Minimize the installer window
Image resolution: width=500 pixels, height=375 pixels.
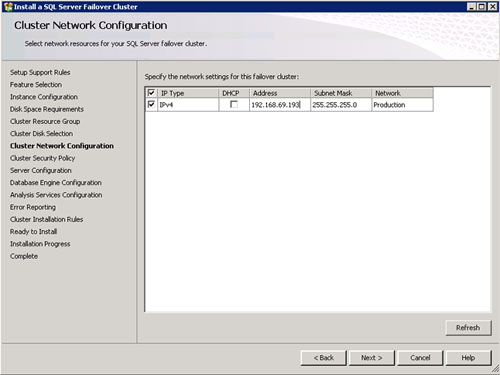(471, 7)
